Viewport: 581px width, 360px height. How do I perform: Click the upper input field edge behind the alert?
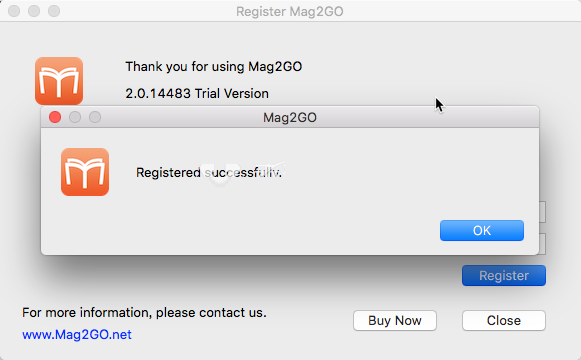(542, 212)
